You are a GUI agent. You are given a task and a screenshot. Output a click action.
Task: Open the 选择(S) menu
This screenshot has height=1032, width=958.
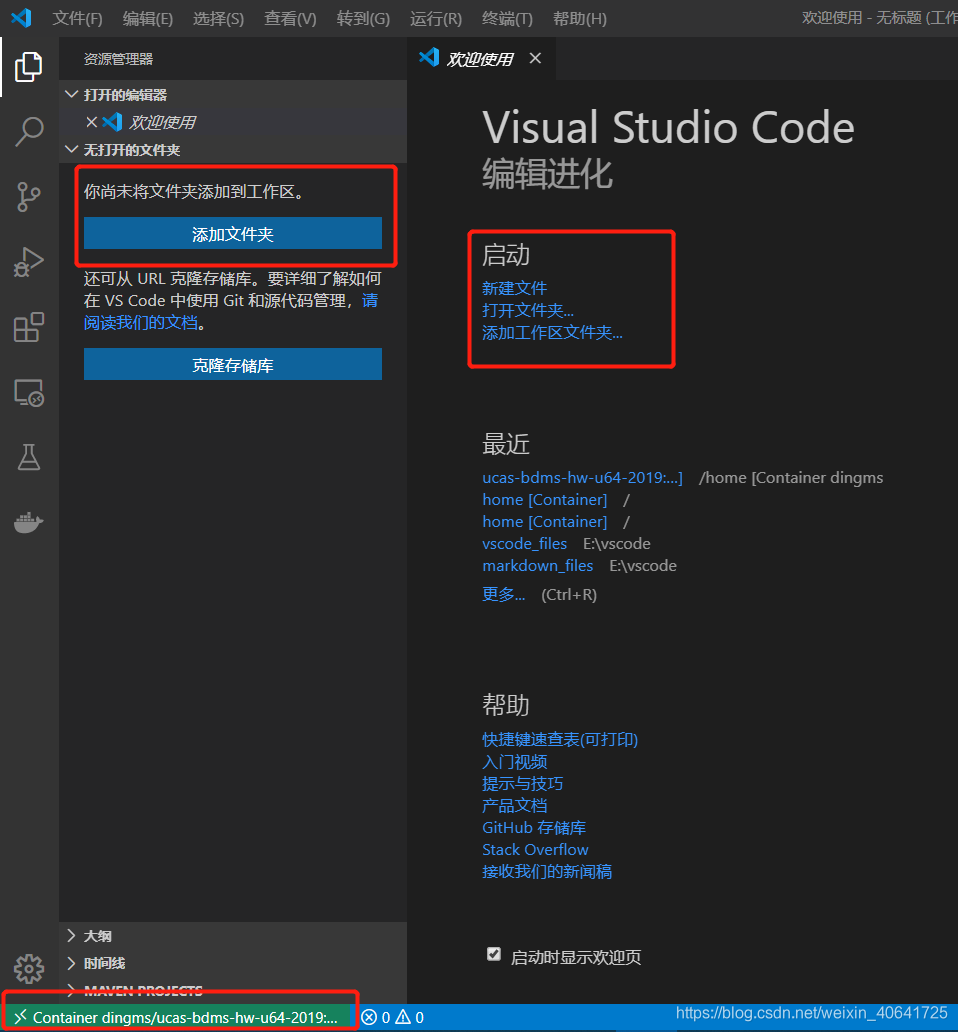218,18
